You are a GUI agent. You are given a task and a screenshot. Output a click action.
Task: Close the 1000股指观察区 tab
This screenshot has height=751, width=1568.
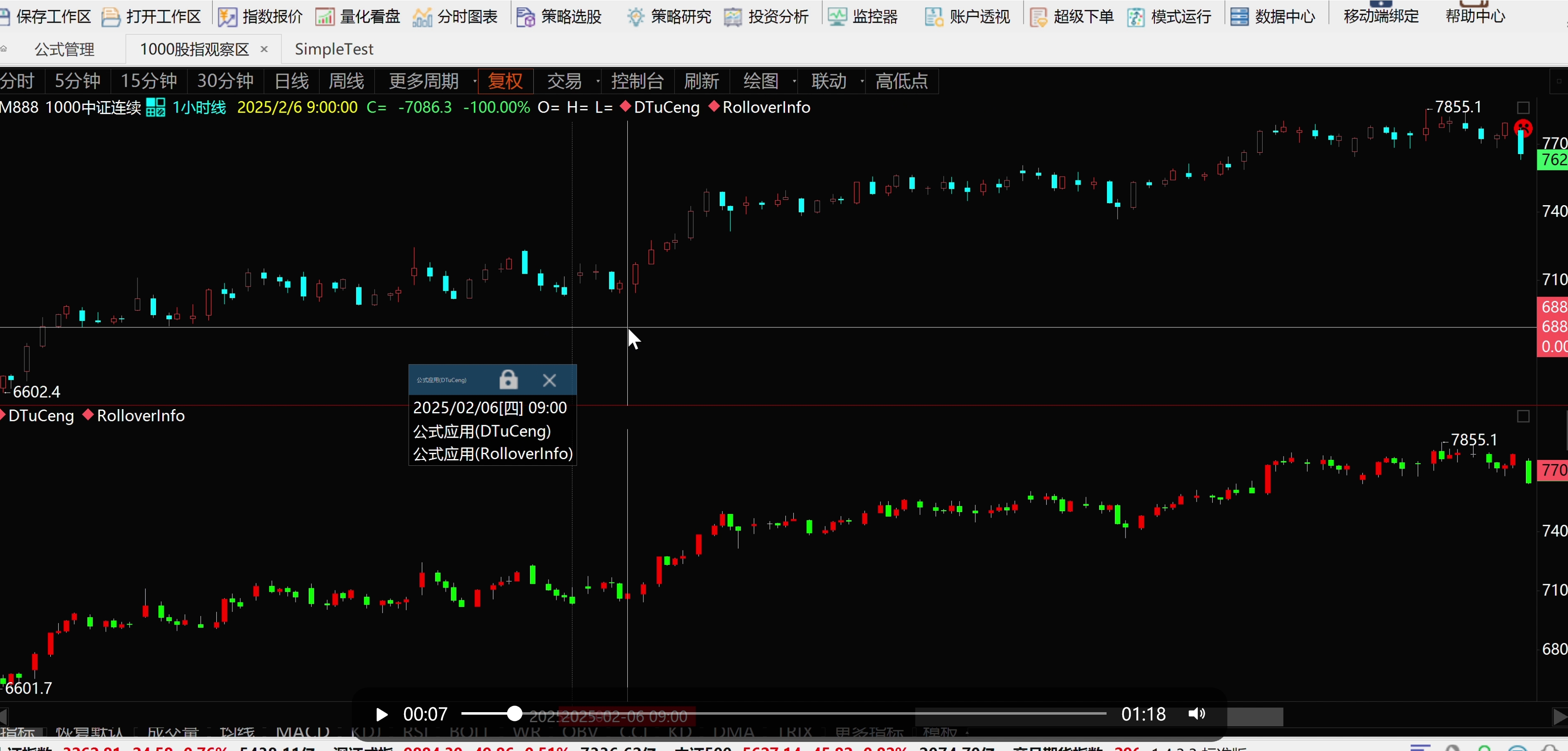264,49
